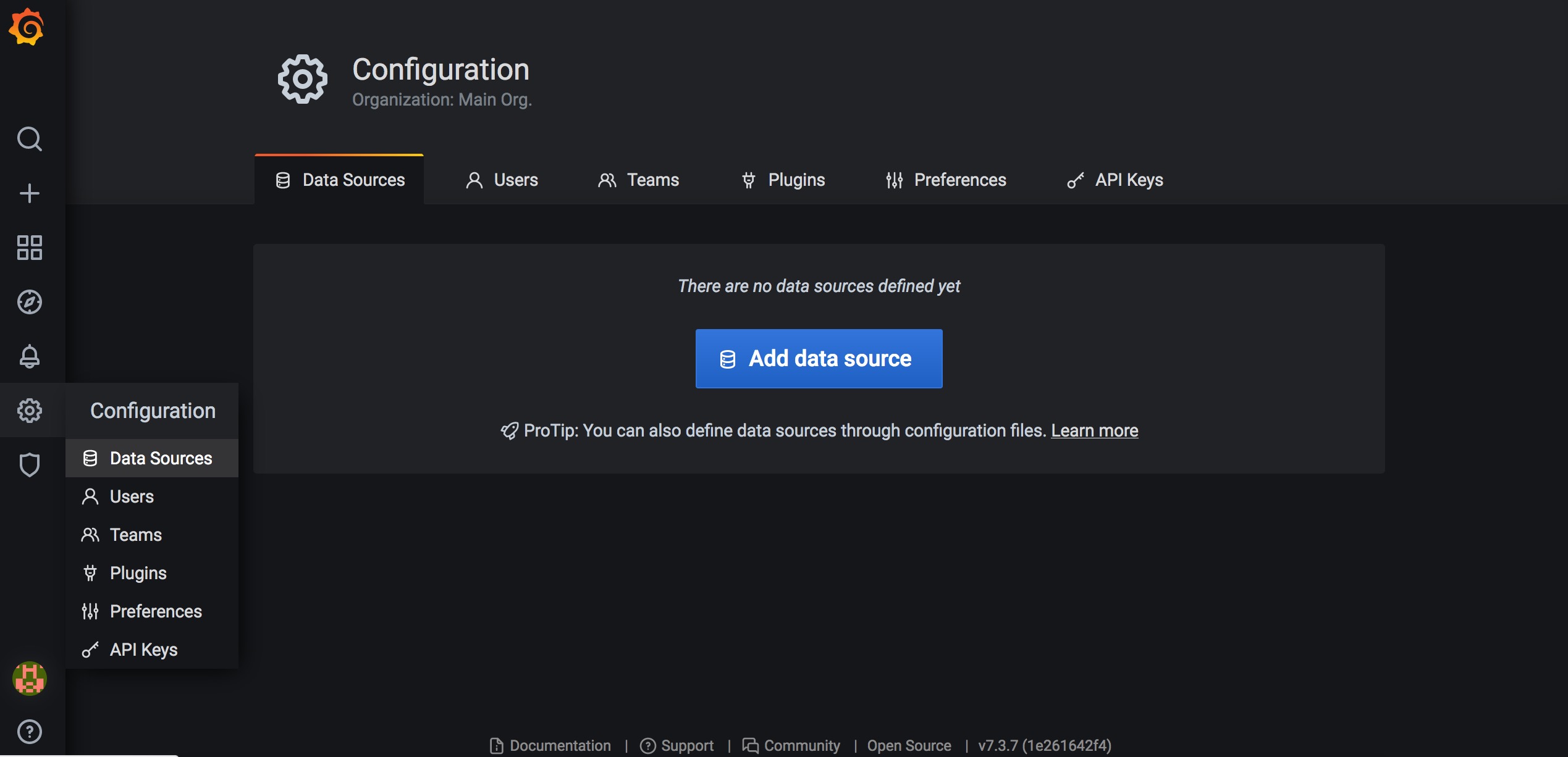Switch to the Users tab
Screen dimensions: 1568x757
[x=502, y=180]
